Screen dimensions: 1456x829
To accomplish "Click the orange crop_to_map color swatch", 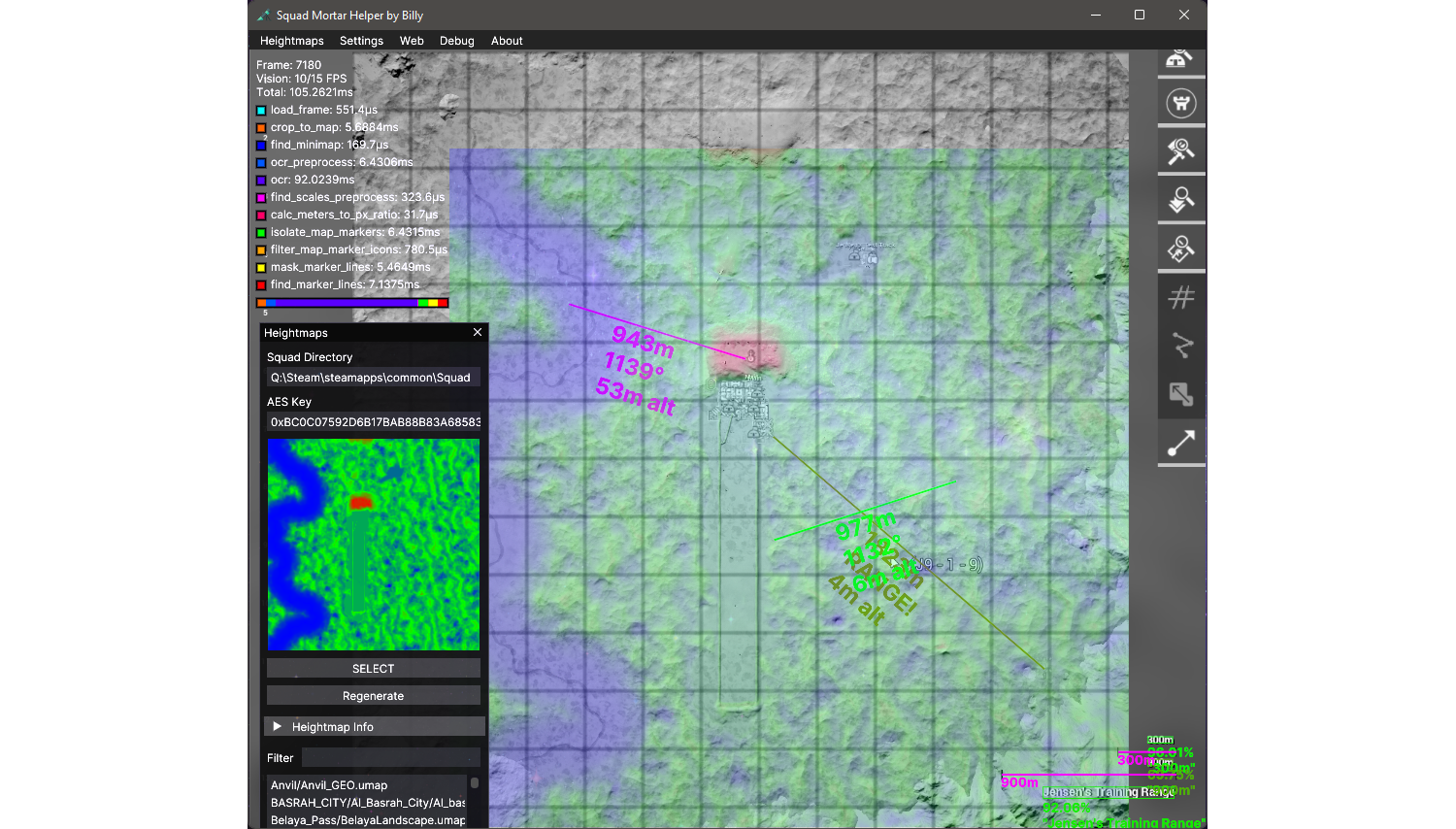I will pos(261,128).
